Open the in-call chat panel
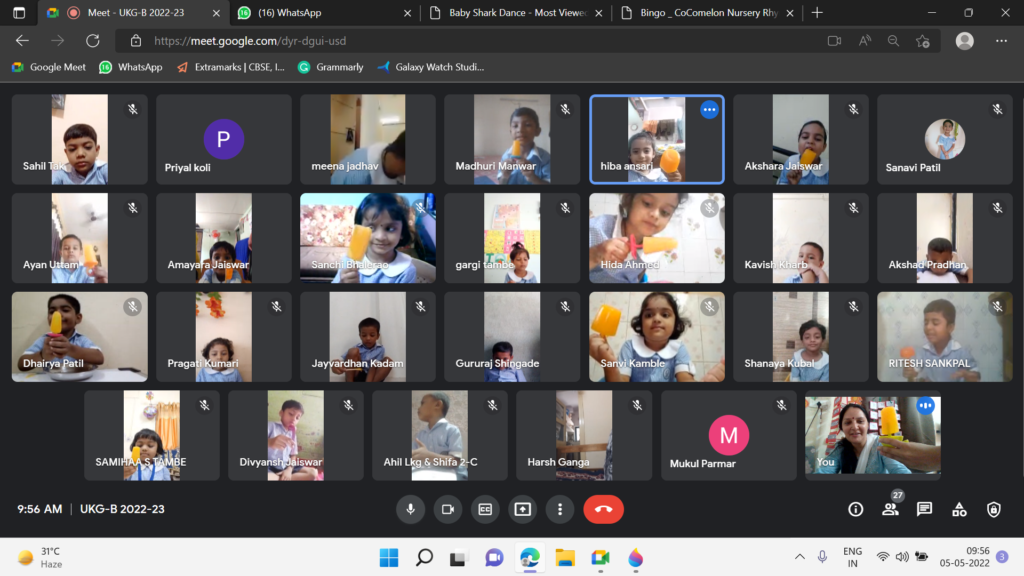Screen dimensions: 1024x576 [924, 509]
